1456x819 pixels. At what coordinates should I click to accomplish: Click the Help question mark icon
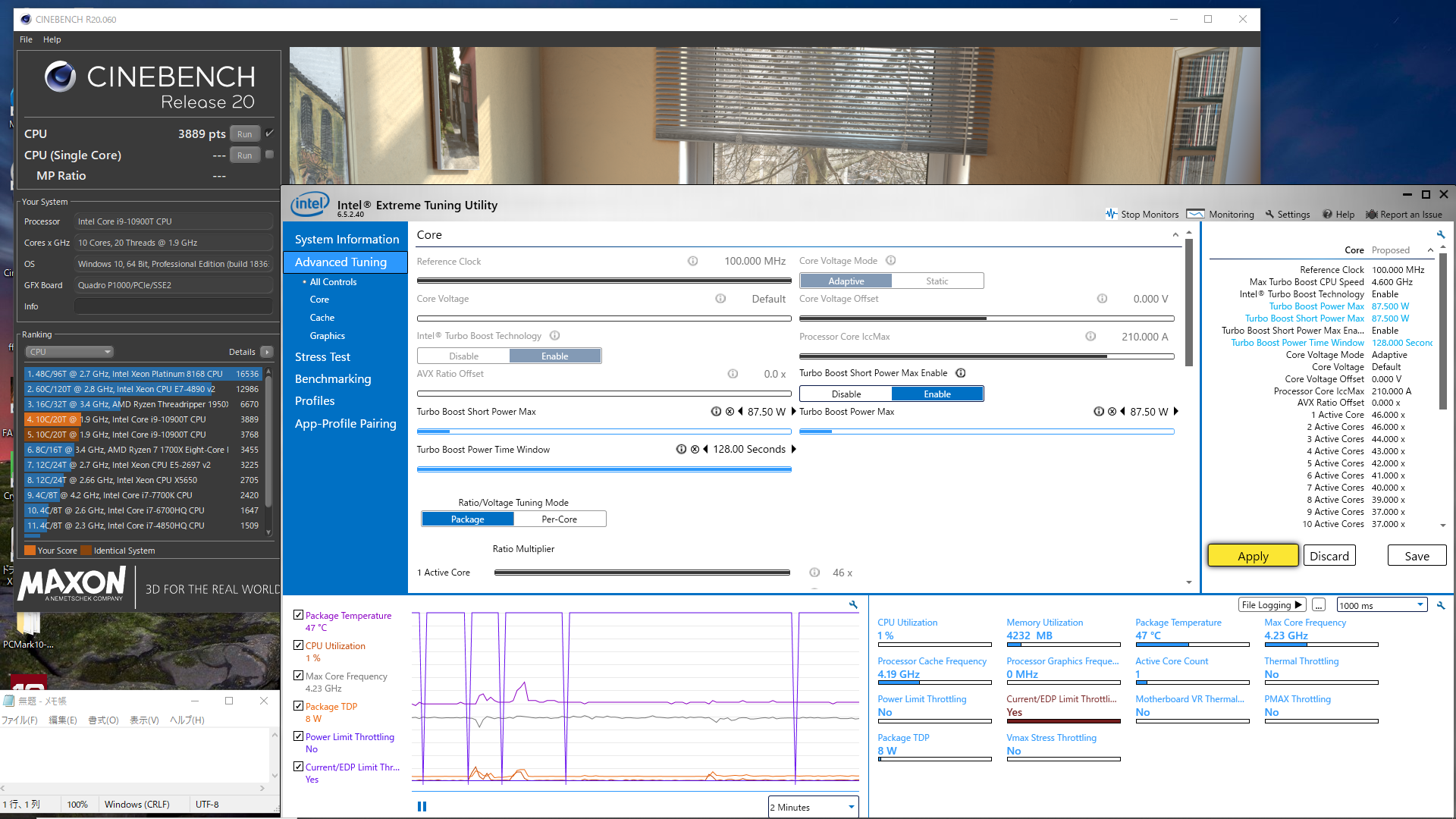(1327, 215)
